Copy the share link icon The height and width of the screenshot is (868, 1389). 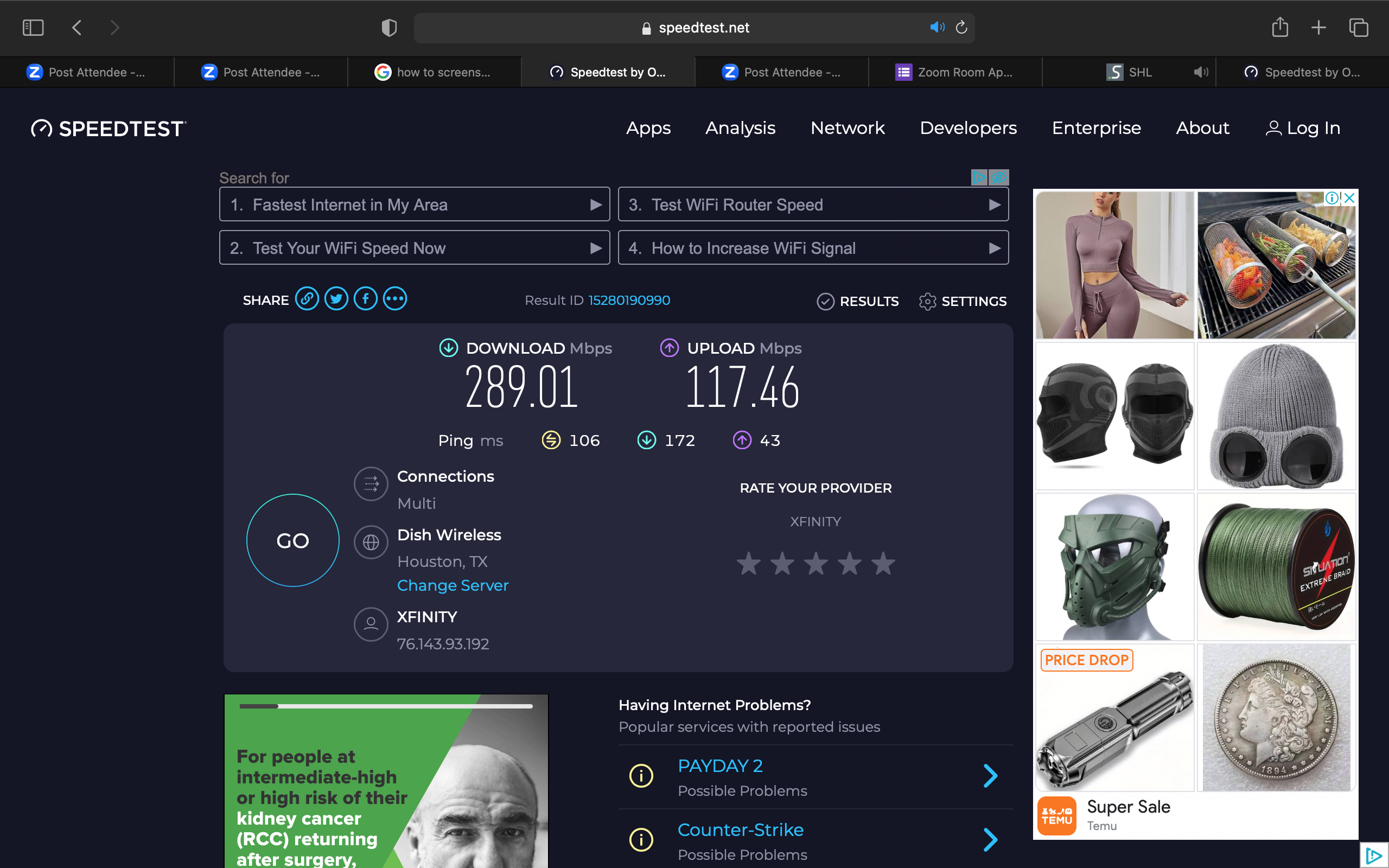(x=307, y=299)
